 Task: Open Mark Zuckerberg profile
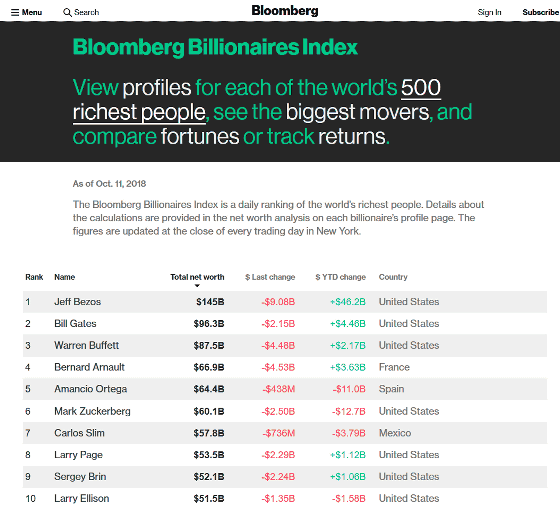point(92,411)
